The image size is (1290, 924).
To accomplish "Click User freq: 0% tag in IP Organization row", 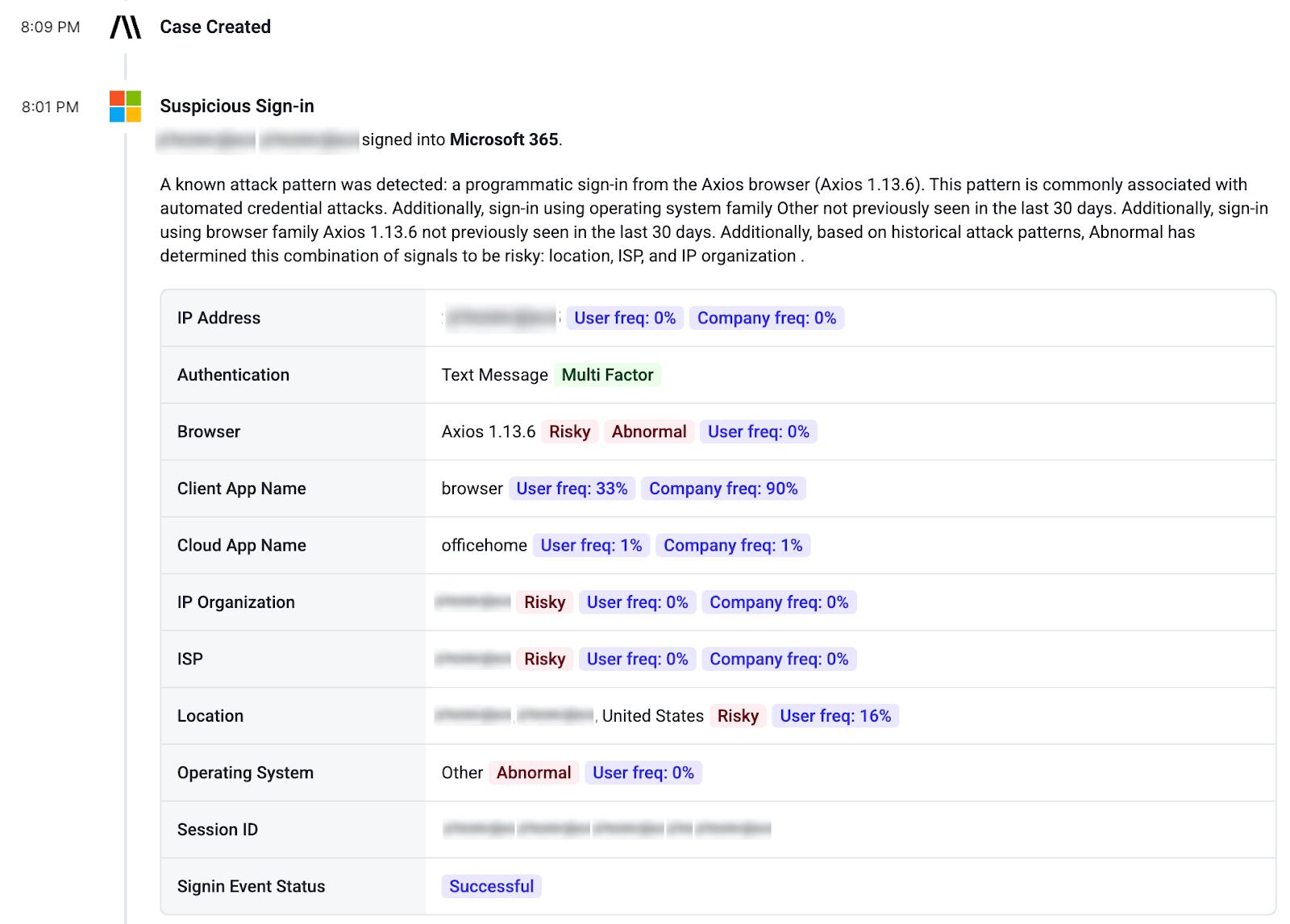I will (x=638, y=602).
